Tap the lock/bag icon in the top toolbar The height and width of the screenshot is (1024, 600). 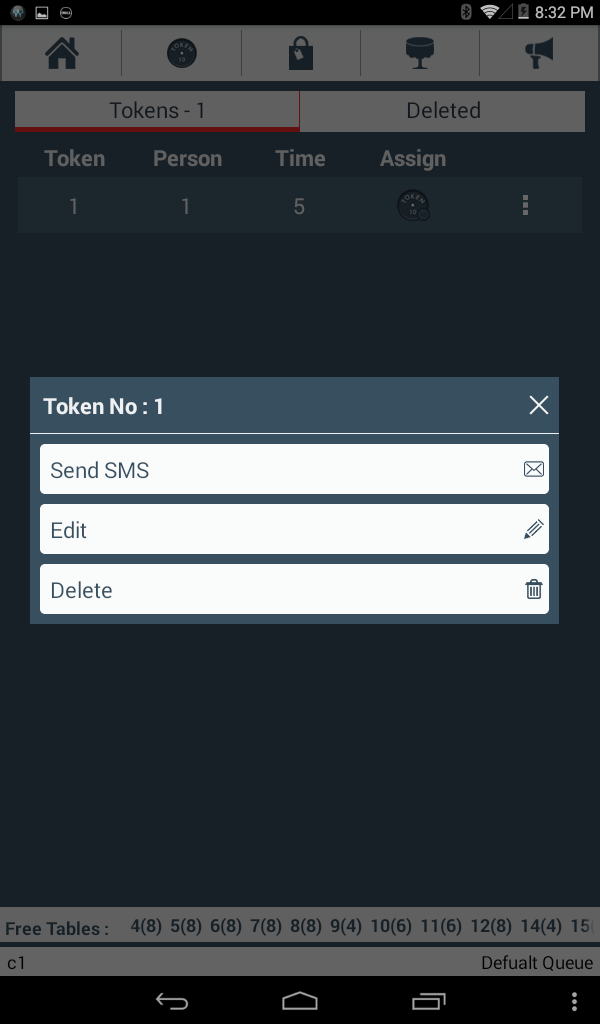tap(300, 53)
